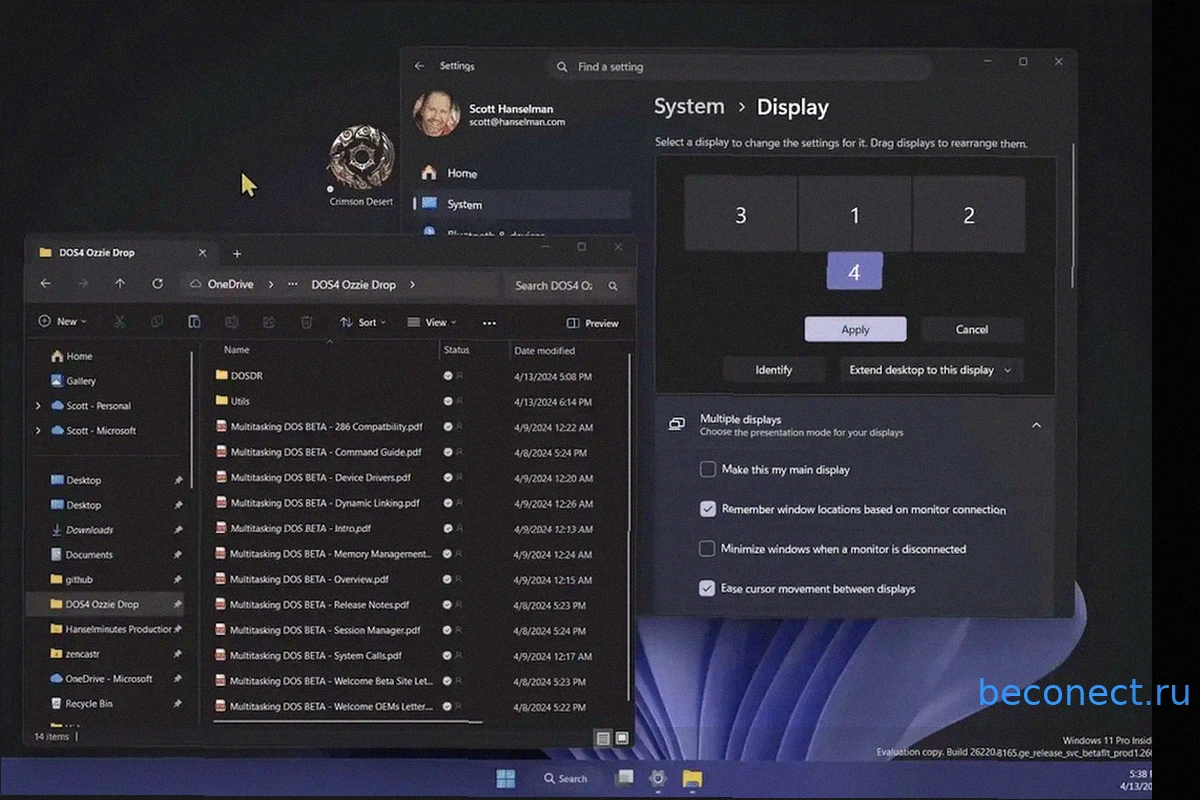
Task: Click the Scott Hanselman profile picture
Action: coord(437,114)
